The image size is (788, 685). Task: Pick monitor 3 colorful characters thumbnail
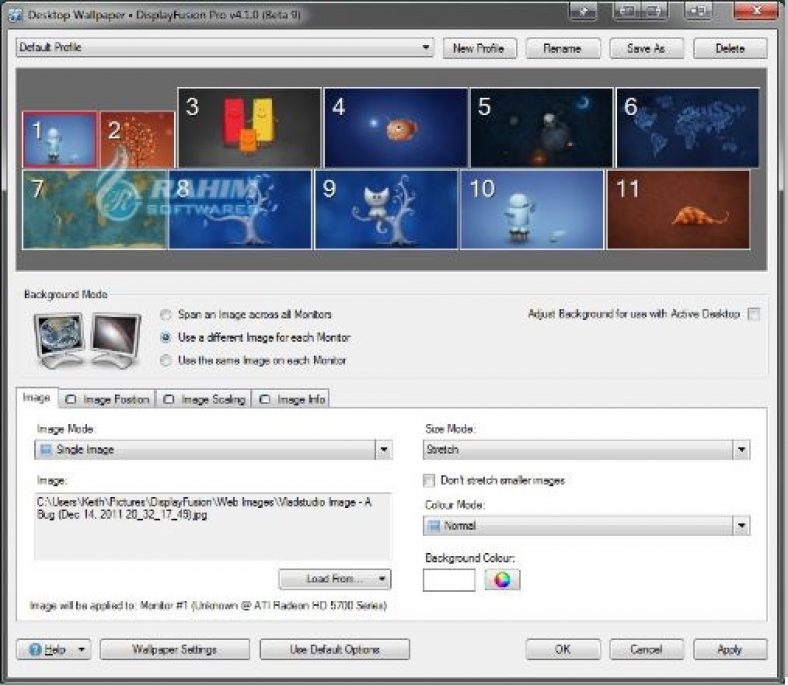249,127
